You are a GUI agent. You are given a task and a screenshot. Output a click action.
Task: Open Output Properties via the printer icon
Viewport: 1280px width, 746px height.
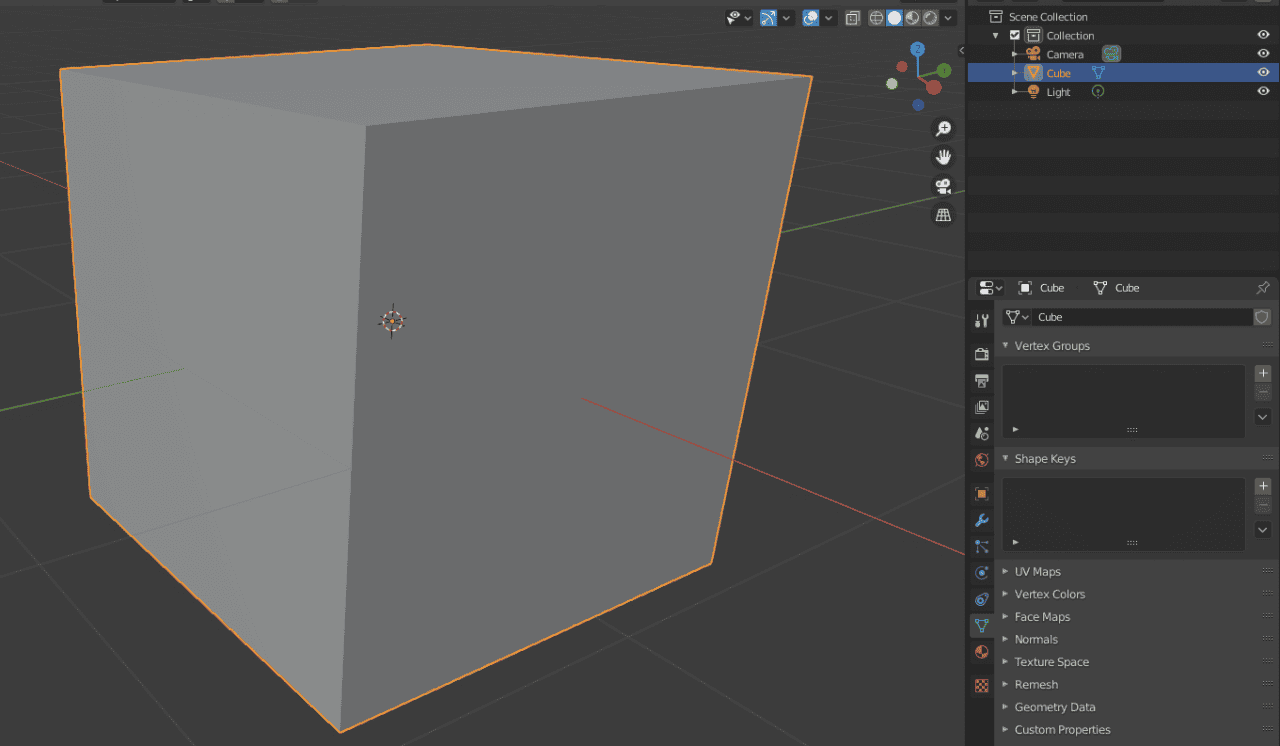pyautogui.click(x=981, y=381)
